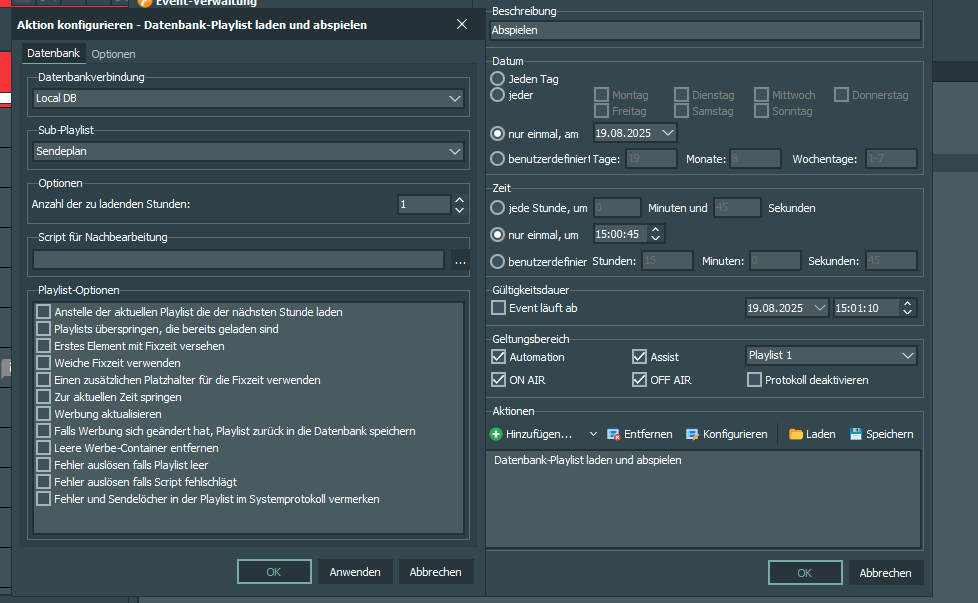This screenshot has width=978, height=603.
Task: Select 'Jeden Tag' radio button
Action: (x=498, y=78)
